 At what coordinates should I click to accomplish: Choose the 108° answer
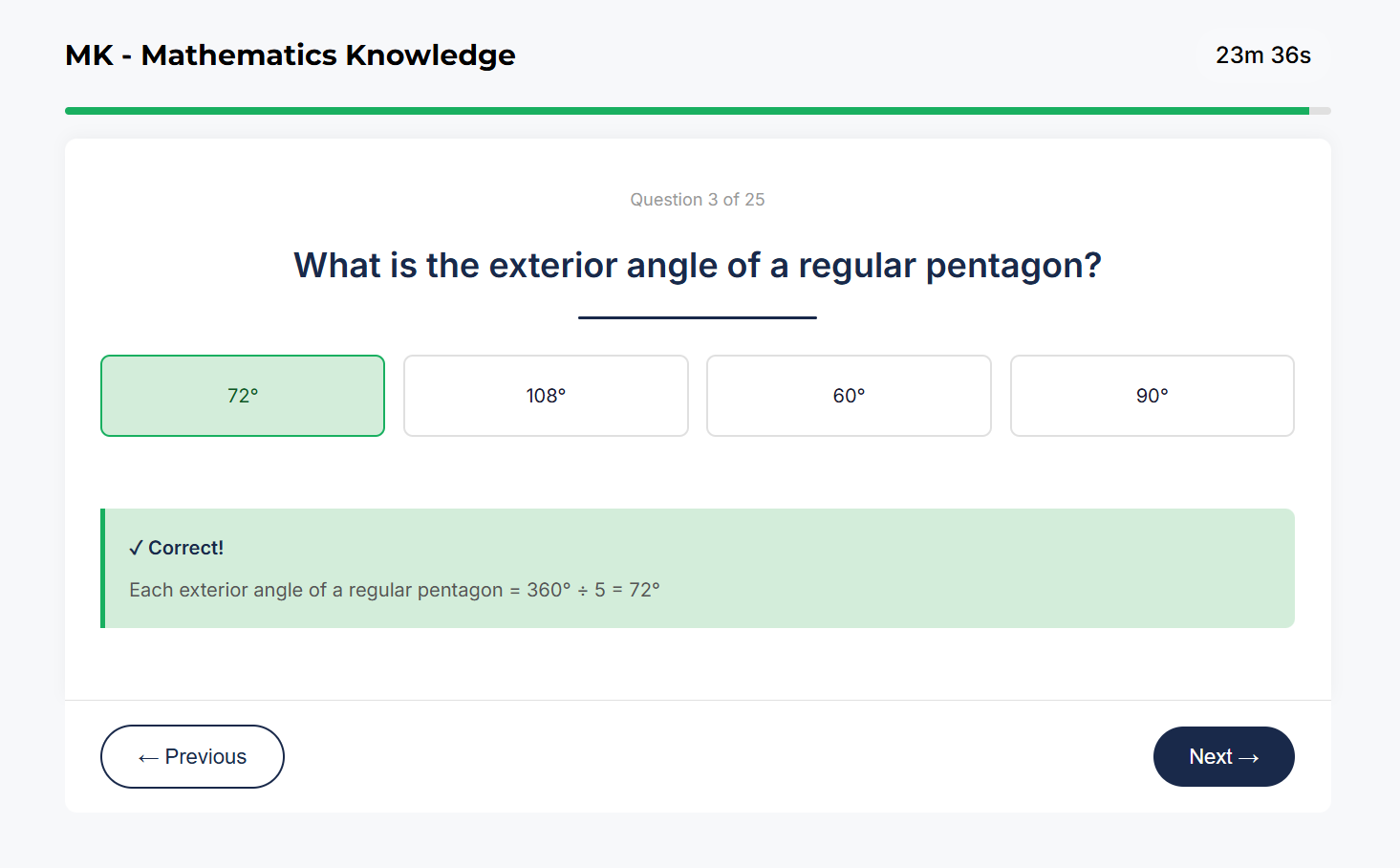pos(545,395)
